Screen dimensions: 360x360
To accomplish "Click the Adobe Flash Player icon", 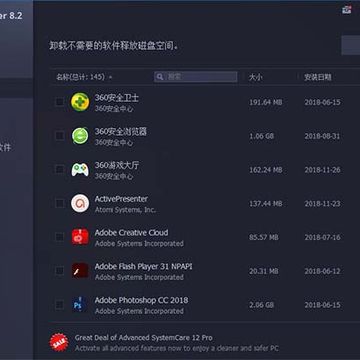I will tap(80, 271).
